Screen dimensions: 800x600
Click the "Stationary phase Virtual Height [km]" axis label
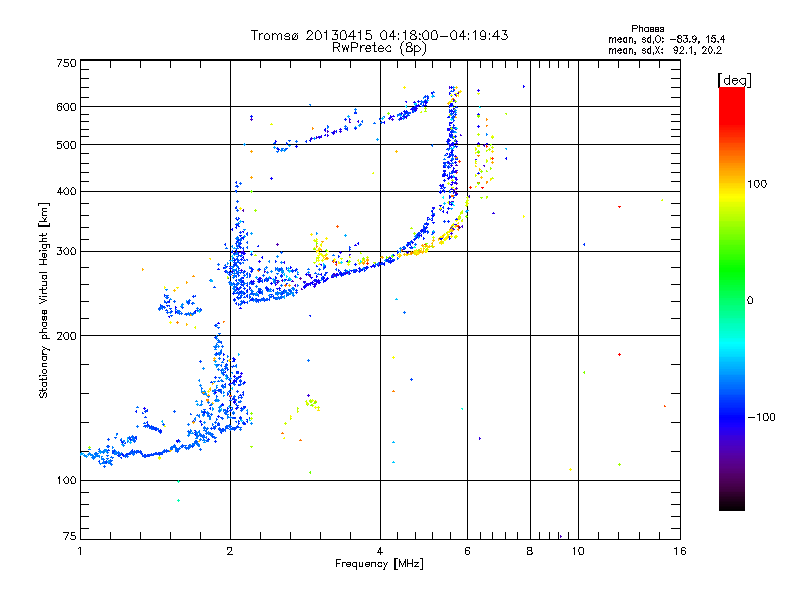[x=44, y=300]
